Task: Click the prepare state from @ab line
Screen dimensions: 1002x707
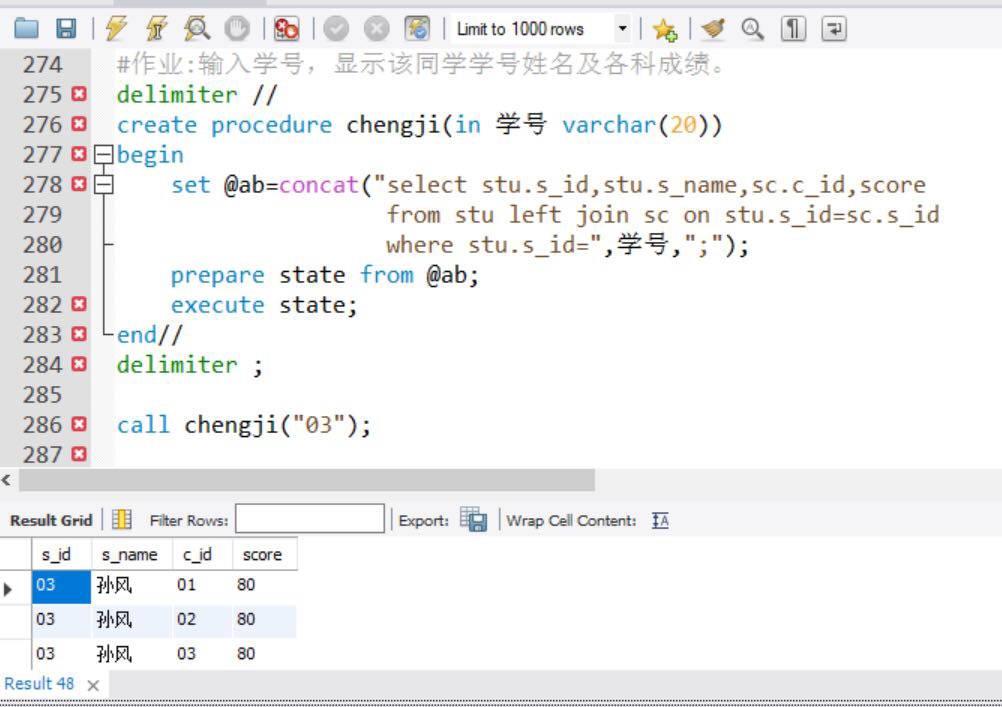Action: pos(325,275)
